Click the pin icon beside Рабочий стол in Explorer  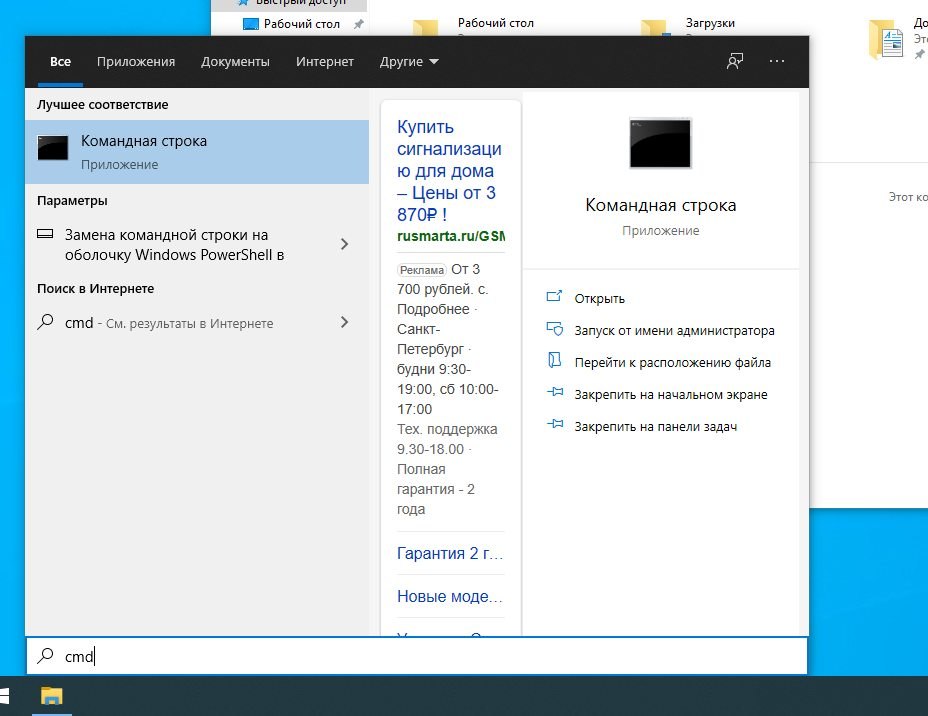358,24
